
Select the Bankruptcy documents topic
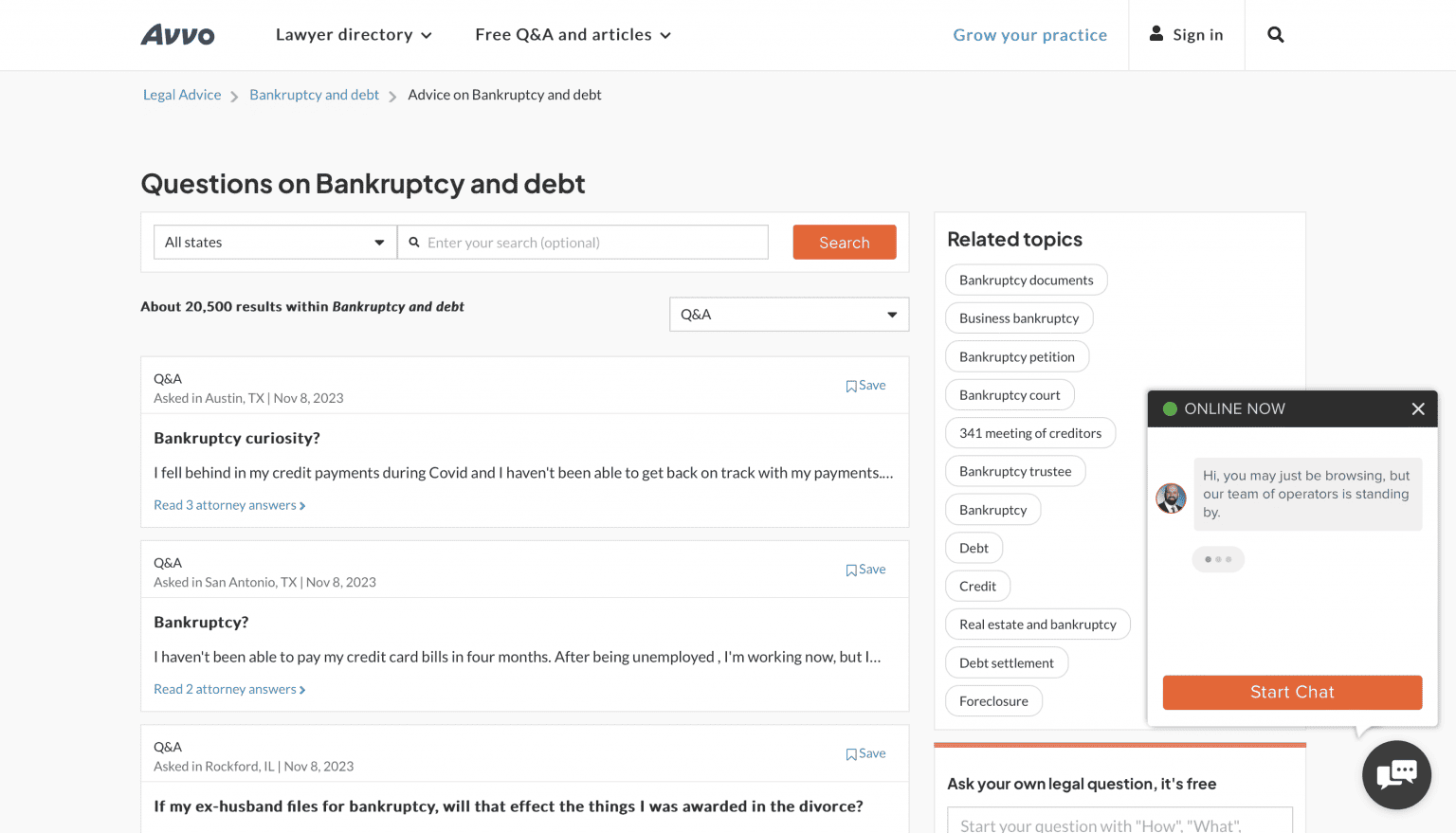click(1026, 281)
